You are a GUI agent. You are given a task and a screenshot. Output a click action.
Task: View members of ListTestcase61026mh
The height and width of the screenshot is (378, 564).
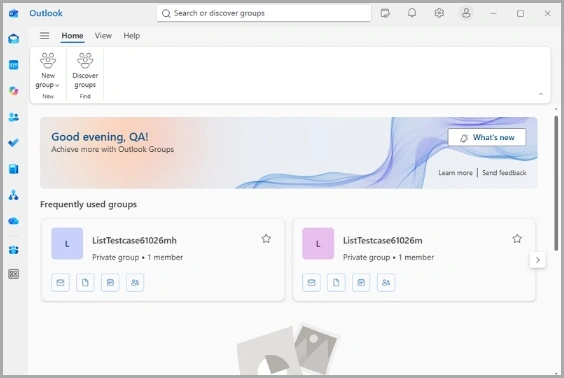(x=135, y=282)
